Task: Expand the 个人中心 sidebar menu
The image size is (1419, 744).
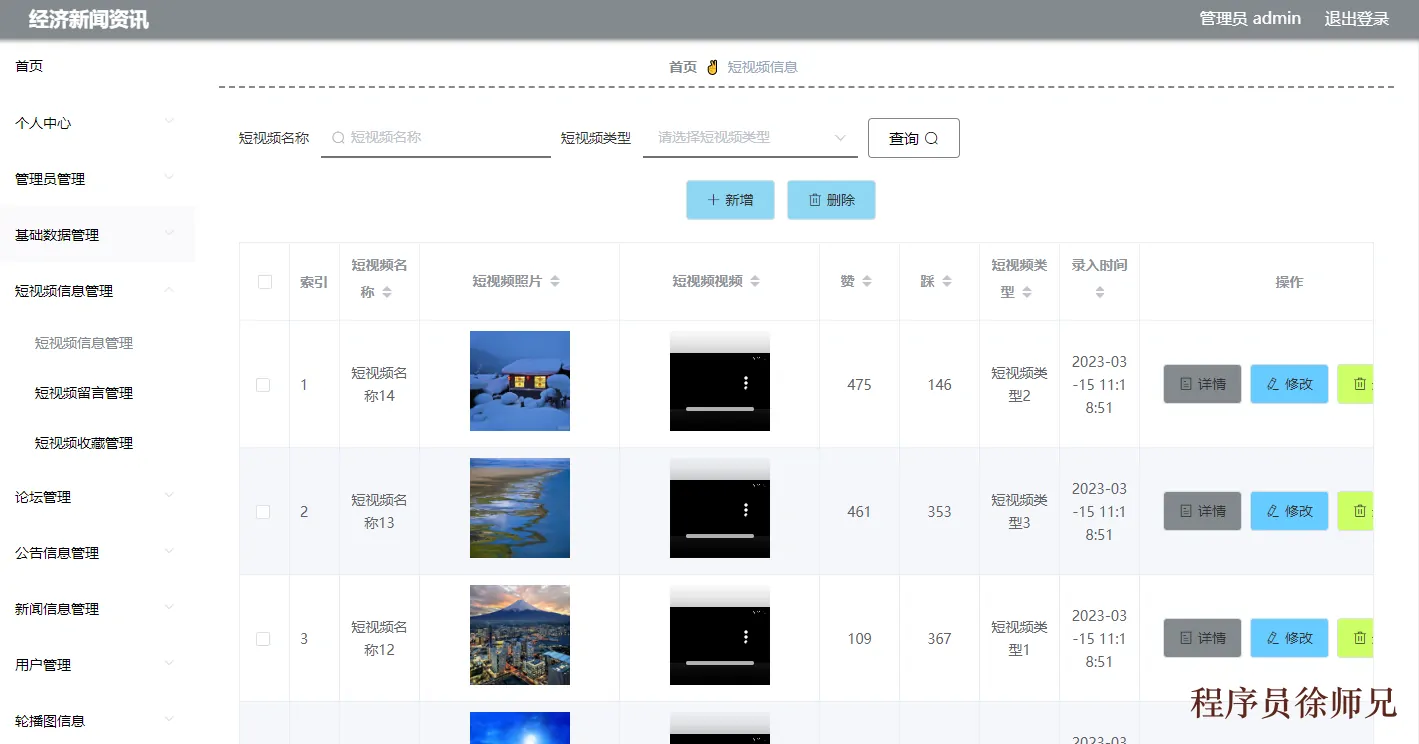Action: coord(97,123)
